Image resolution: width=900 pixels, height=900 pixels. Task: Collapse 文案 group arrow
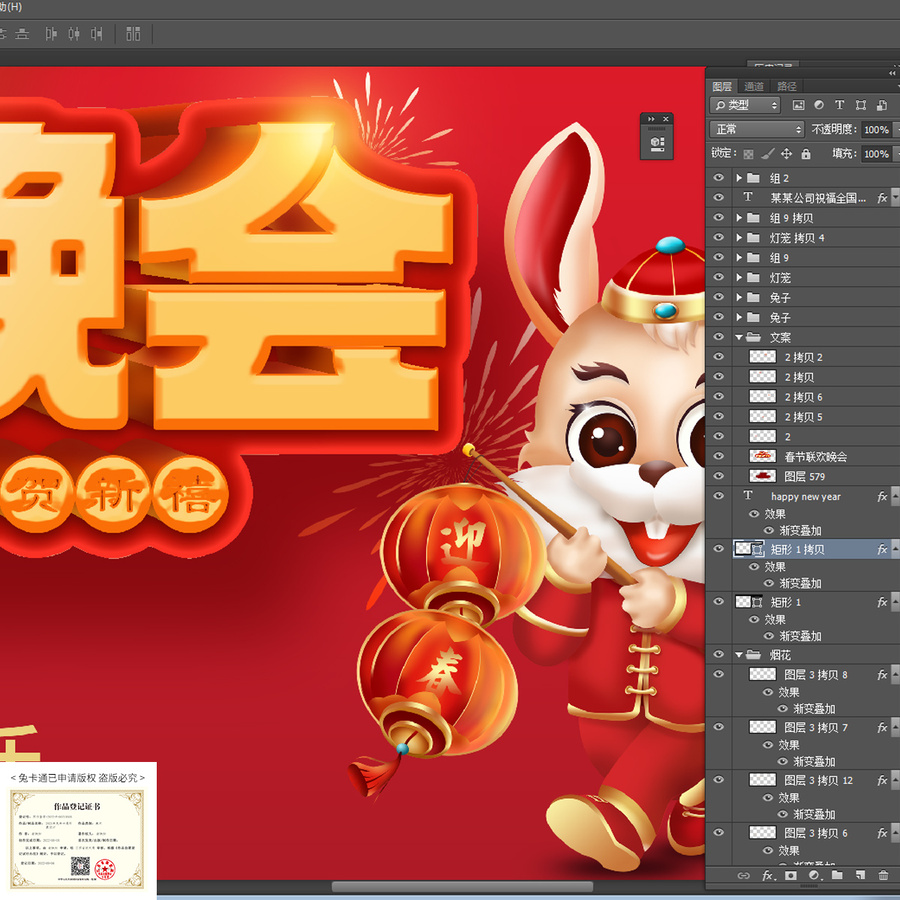coord(739,338)
